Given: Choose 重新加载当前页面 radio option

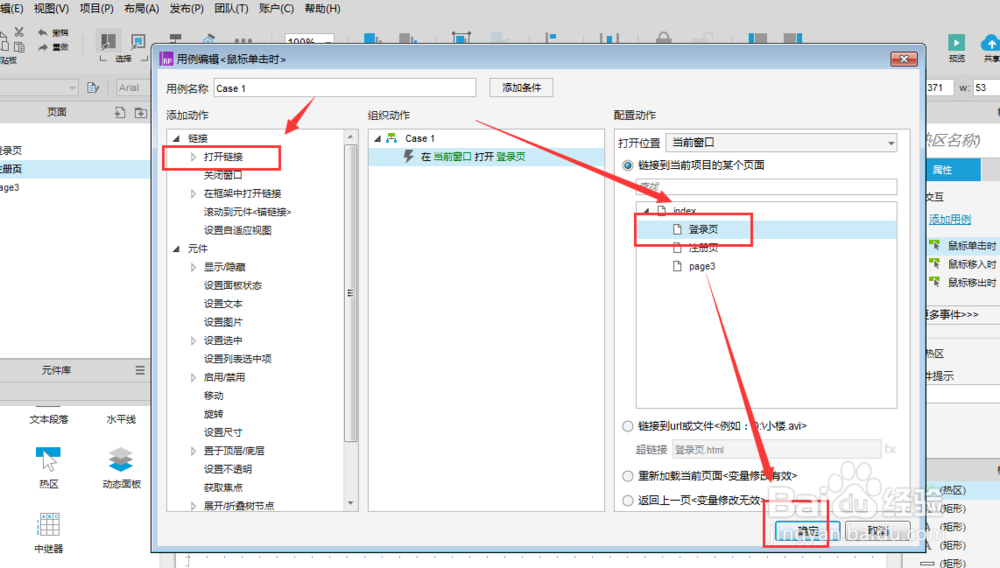Looking at the screenshot, I should 628,476.
